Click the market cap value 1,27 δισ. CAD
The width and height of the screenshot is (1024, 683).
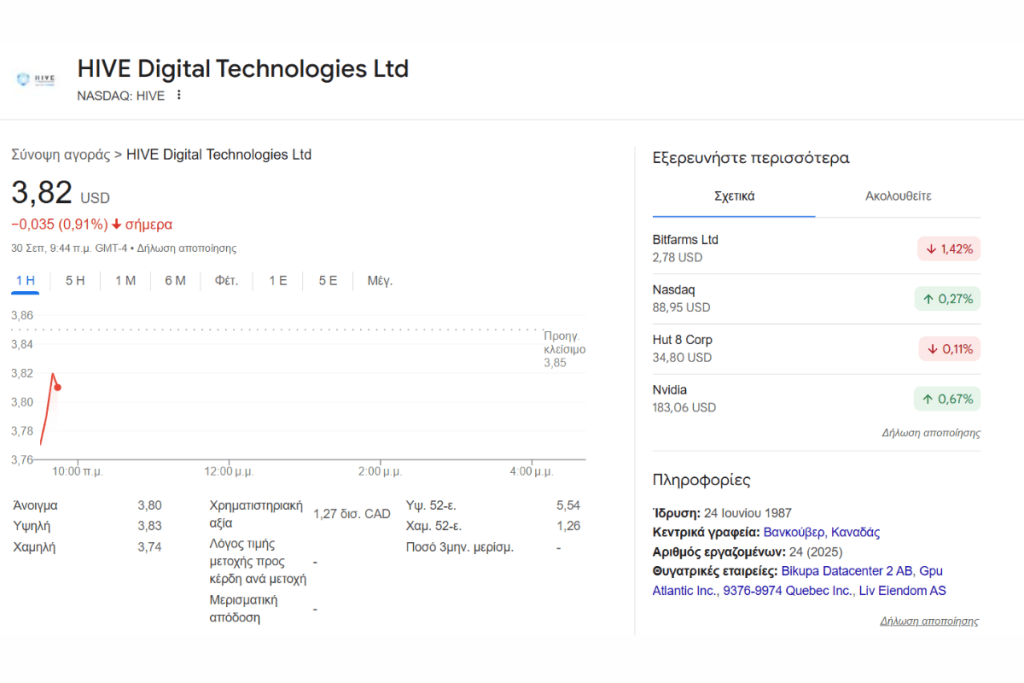pyautogui.click(x=352, y=514)
